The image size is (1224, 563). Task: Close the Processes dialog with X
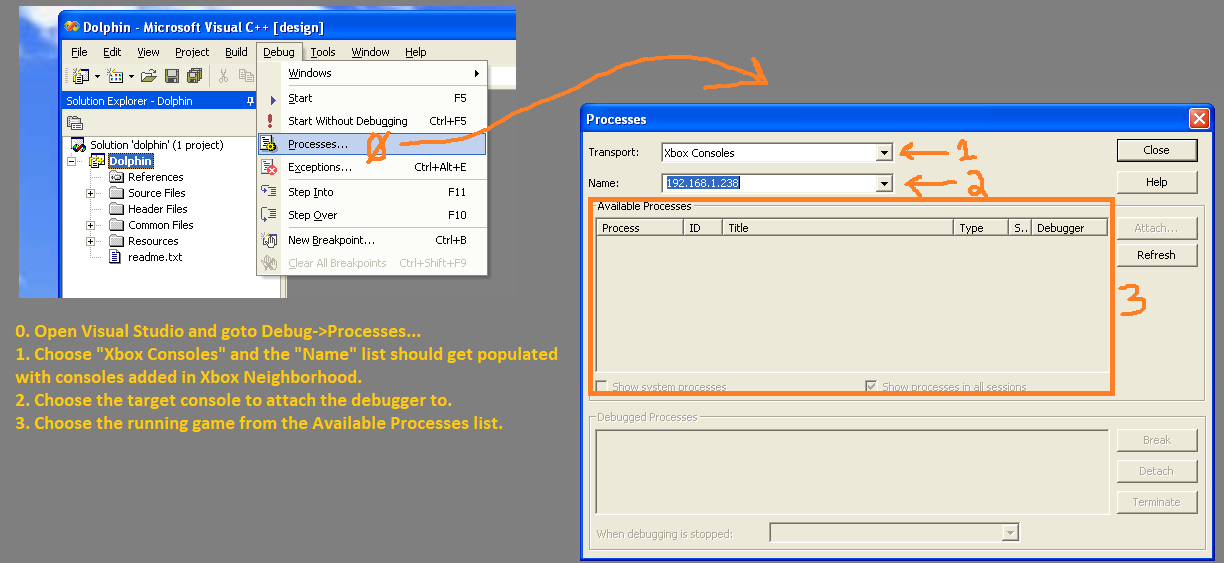pyautogui.click(x=1199, y=119)
